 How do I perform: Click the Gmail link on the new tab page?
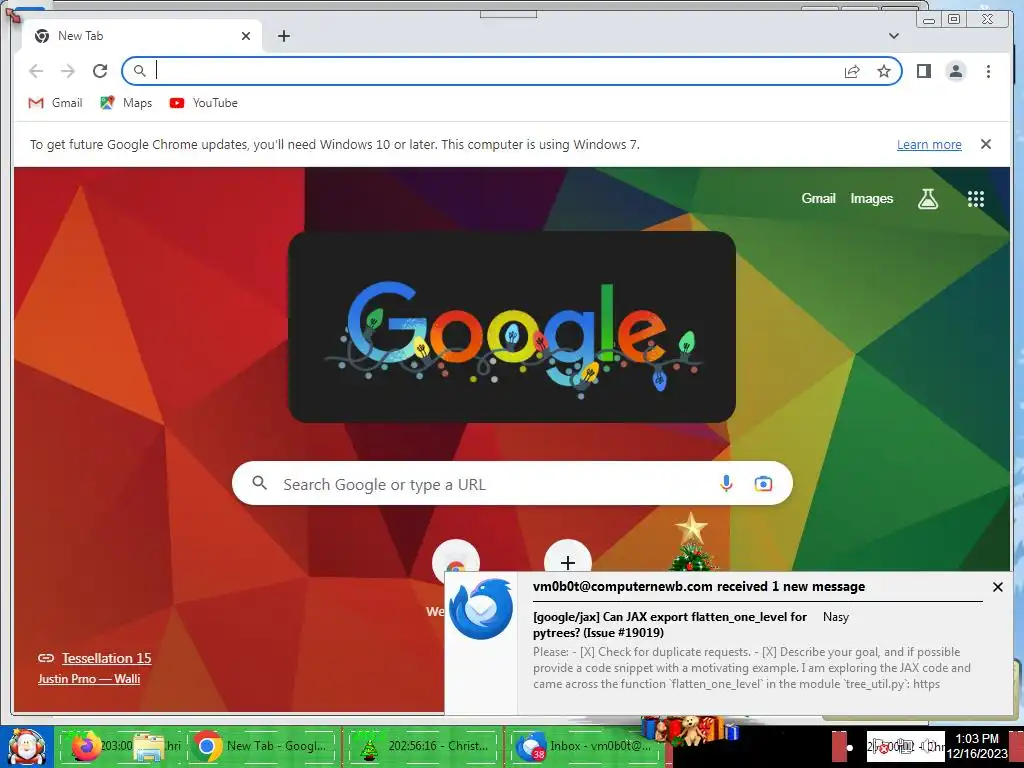(818, 199)
